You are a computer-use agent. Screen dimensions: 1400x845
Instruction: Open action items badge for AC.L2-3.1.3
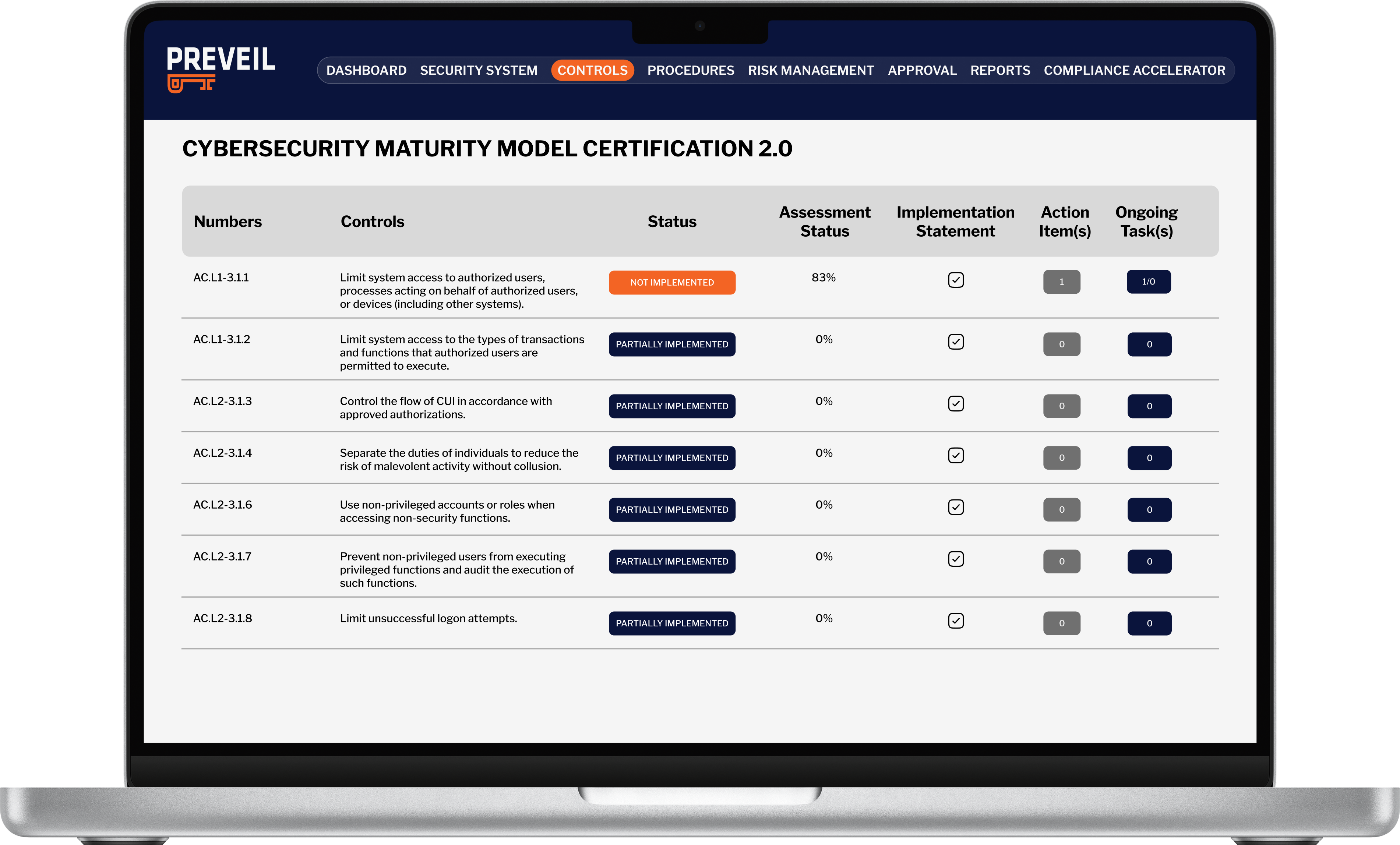(x=1061, y=406)
